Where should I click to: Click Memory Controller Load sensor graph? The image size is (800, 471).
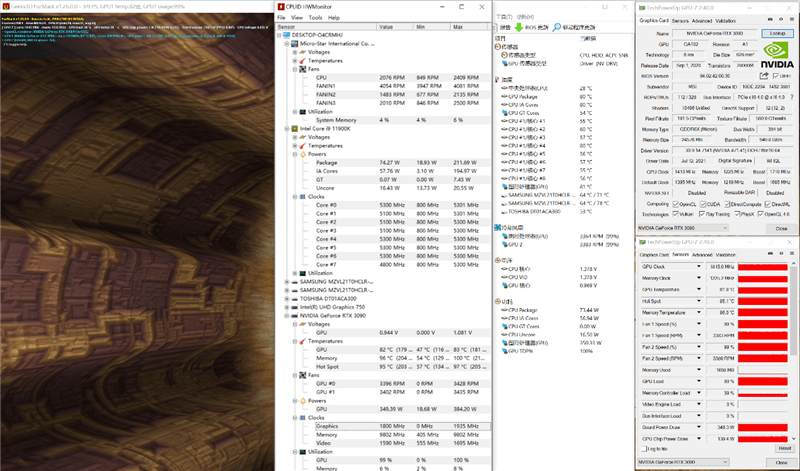tap(763, 393)
